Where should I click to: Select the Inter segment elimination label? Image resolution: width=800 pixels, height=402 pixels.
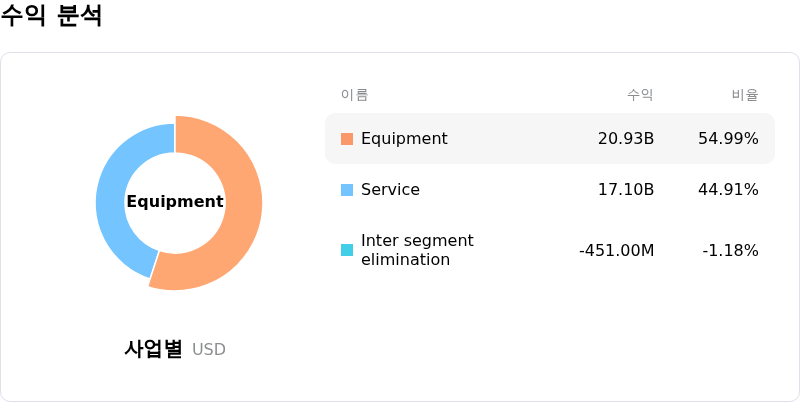click(417, 250)
